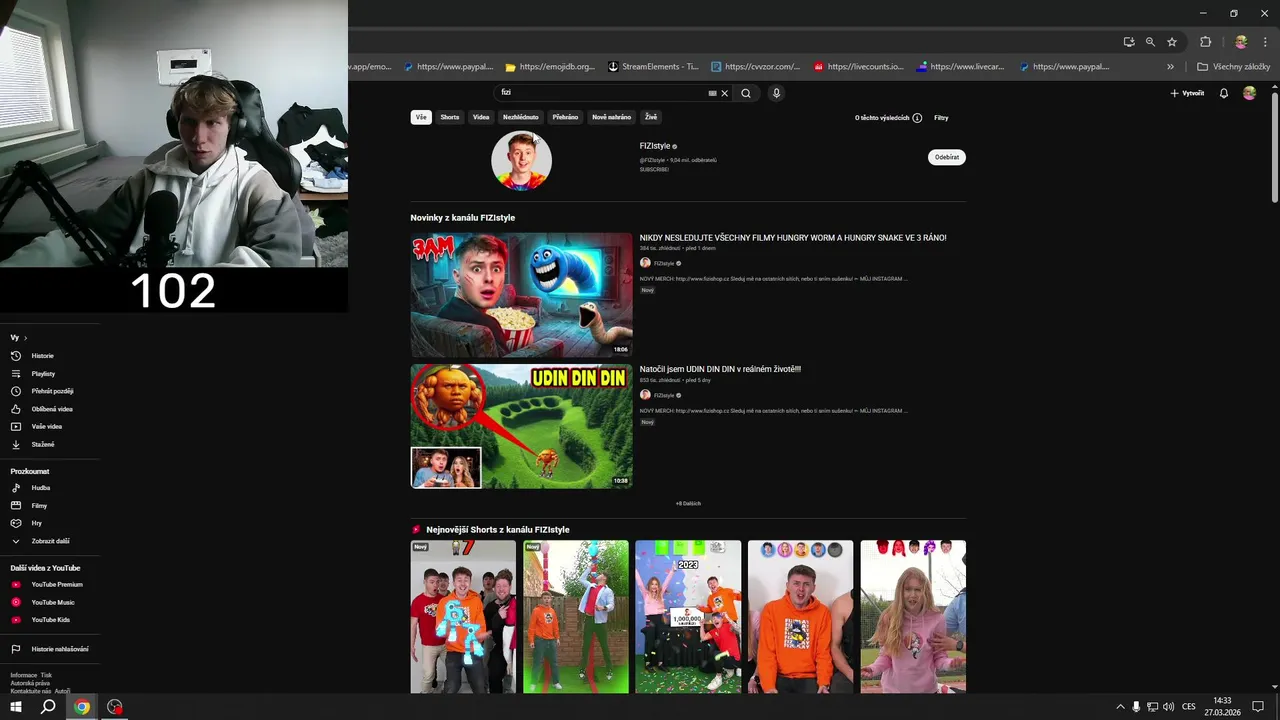Open YouTube Premium link
This screenshot has height=720, width=1280.
[x=57, y=585]
